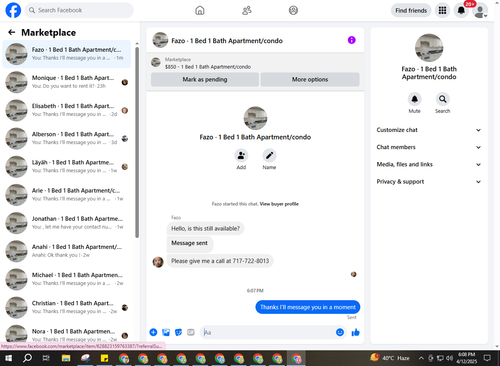
Task: Open Nora conversation
Action: pyautogui.click(x=67, y=334)
